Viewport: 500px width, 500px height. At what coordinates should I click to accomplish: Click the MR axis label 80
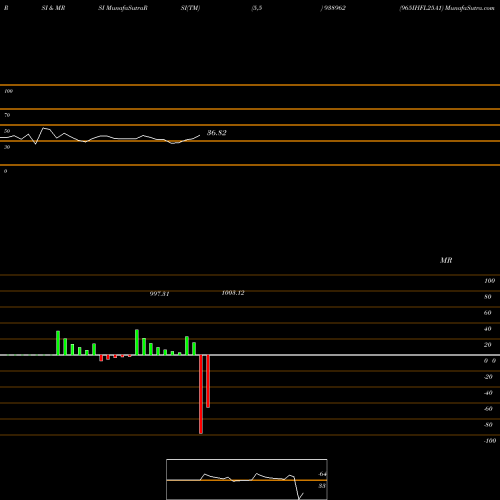488,297
